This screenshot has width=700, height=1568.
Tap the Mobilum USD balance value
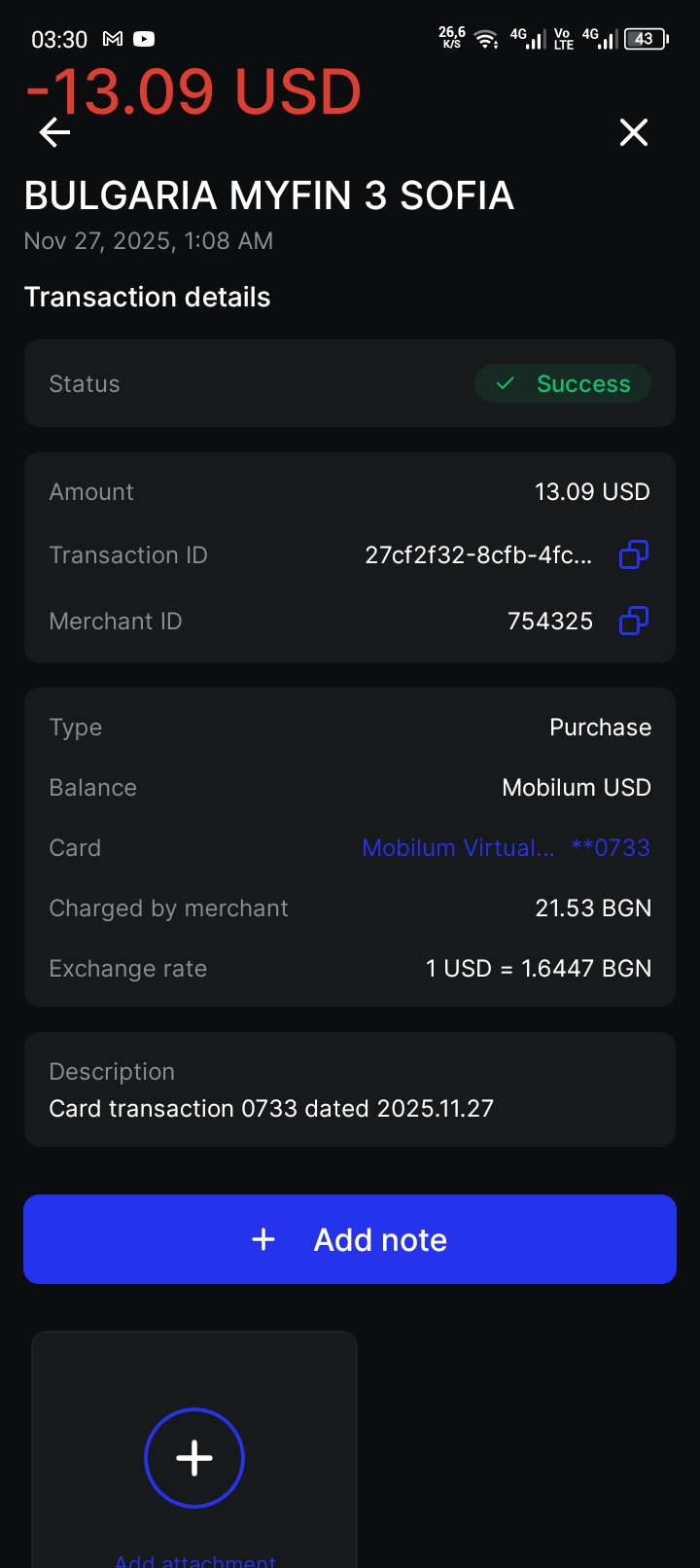[577, 788]
